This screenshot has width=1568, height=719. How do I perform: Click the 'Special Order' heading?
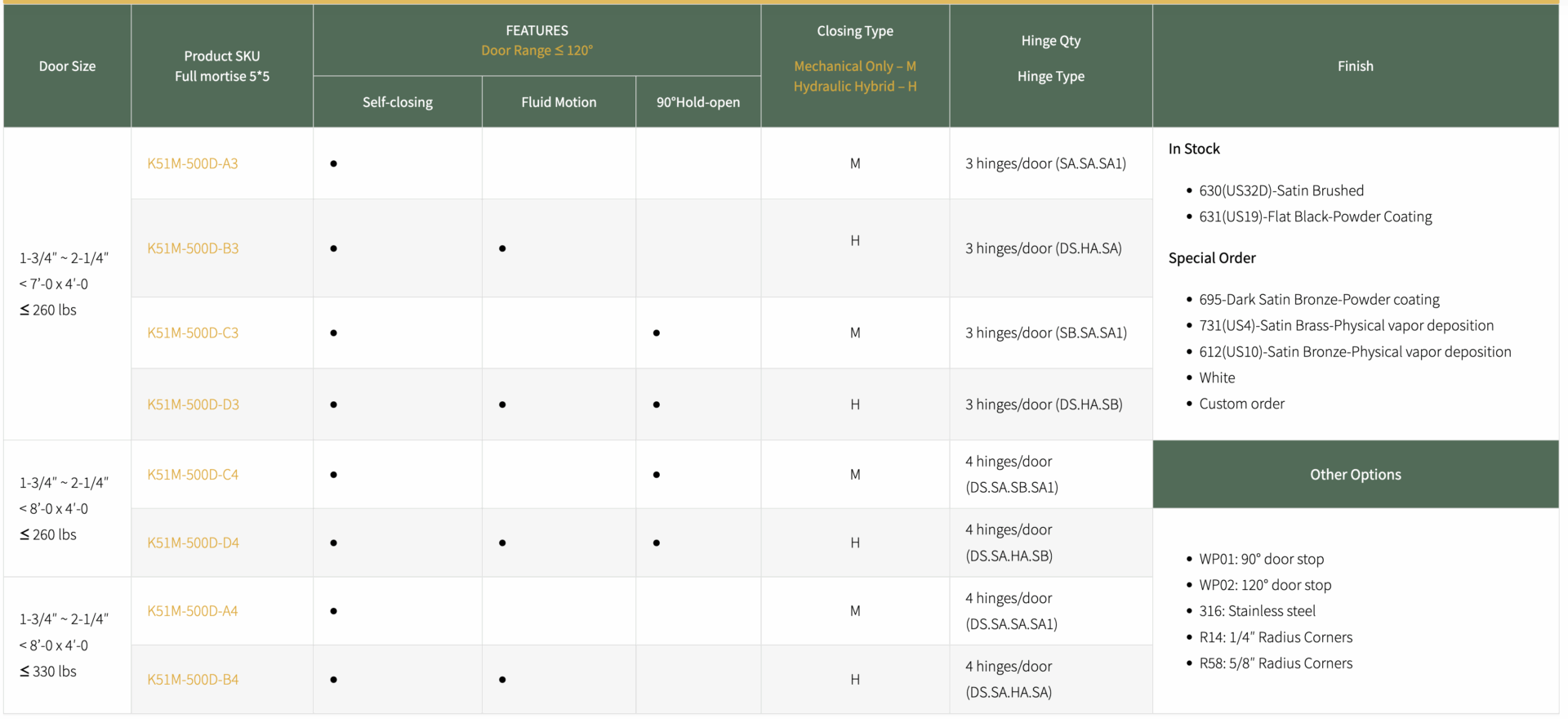(1212, 258)
